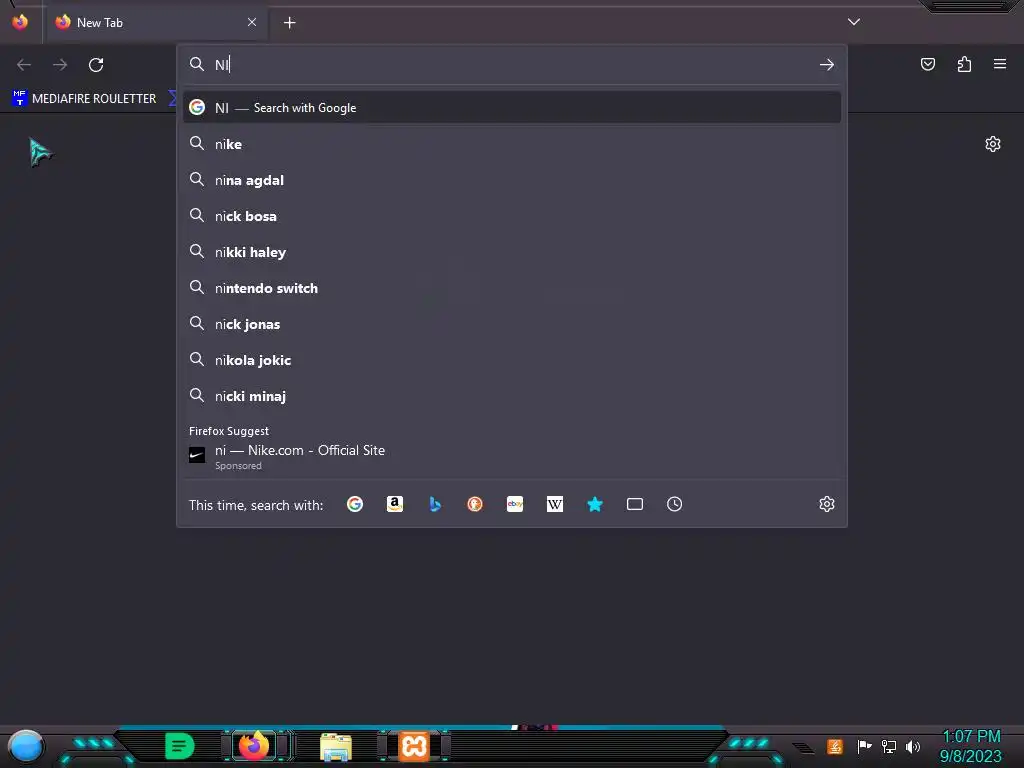Click the Go arrow in address bar

827,65
